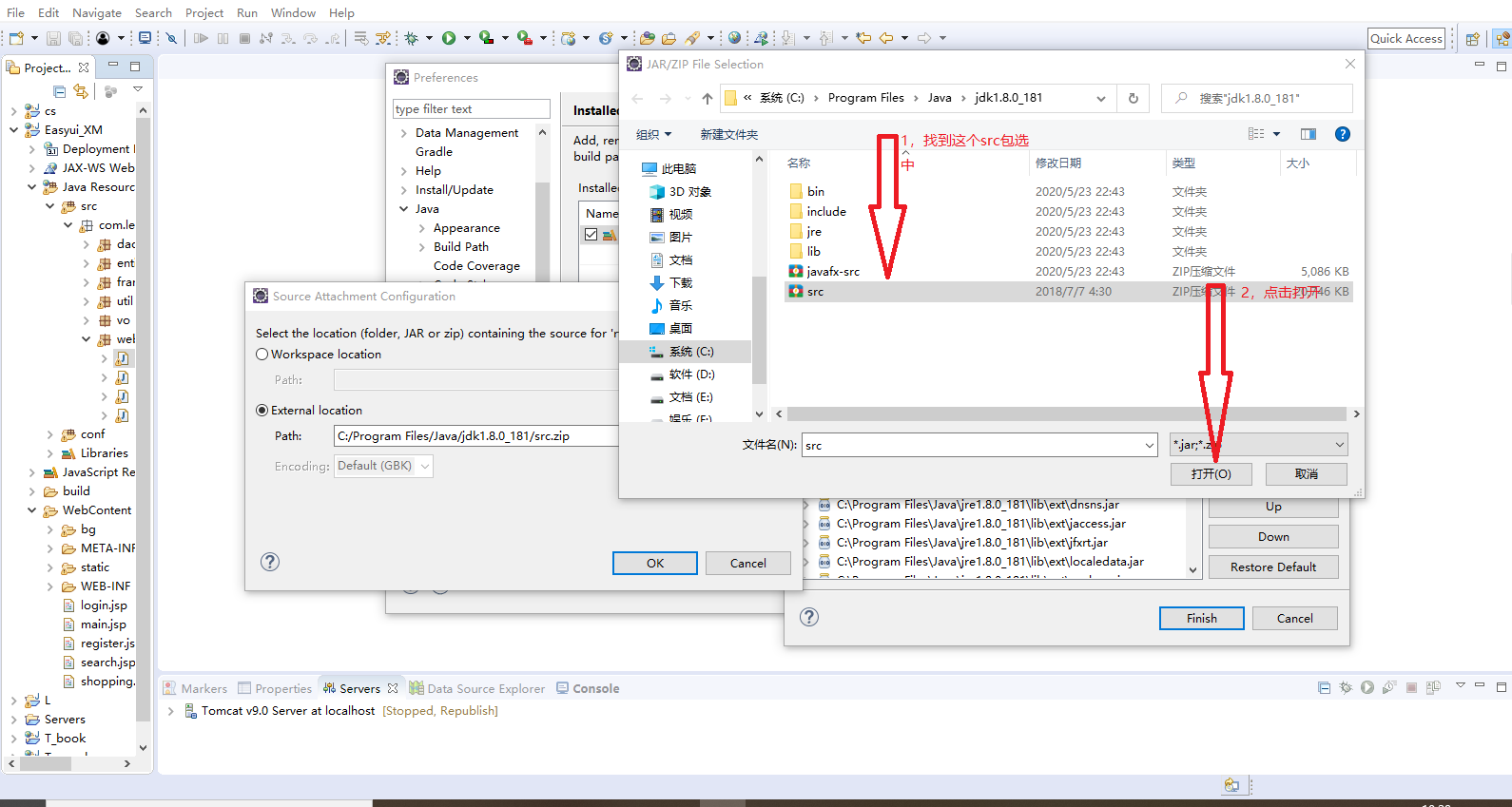Click the Back arrow icon in Eclipse toolbar
Image resolution: width=1512 pixels, height=807 pixels.
(x=886, y=38)
